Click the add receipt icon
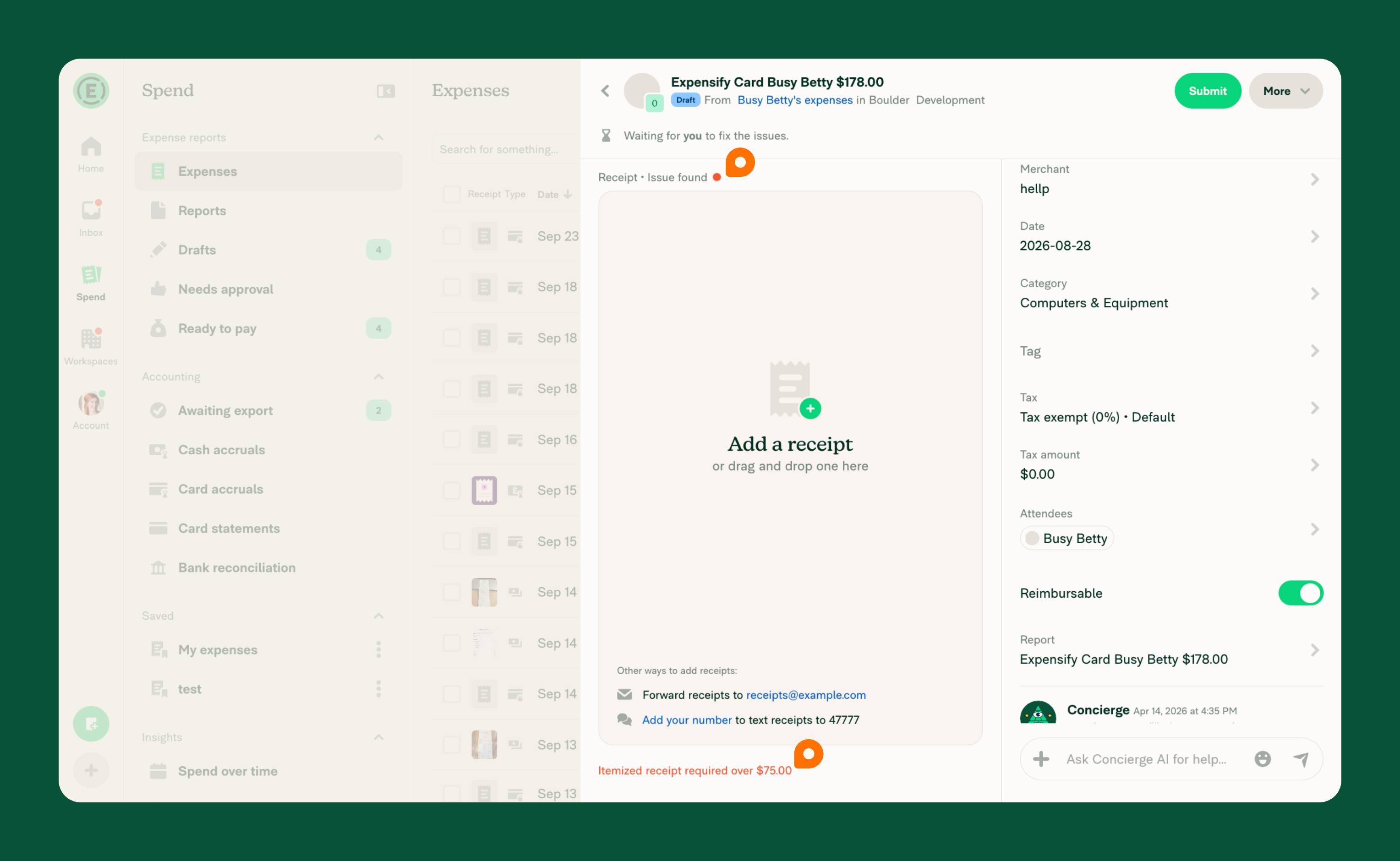The image size is (1400, 861). (794, 389)
